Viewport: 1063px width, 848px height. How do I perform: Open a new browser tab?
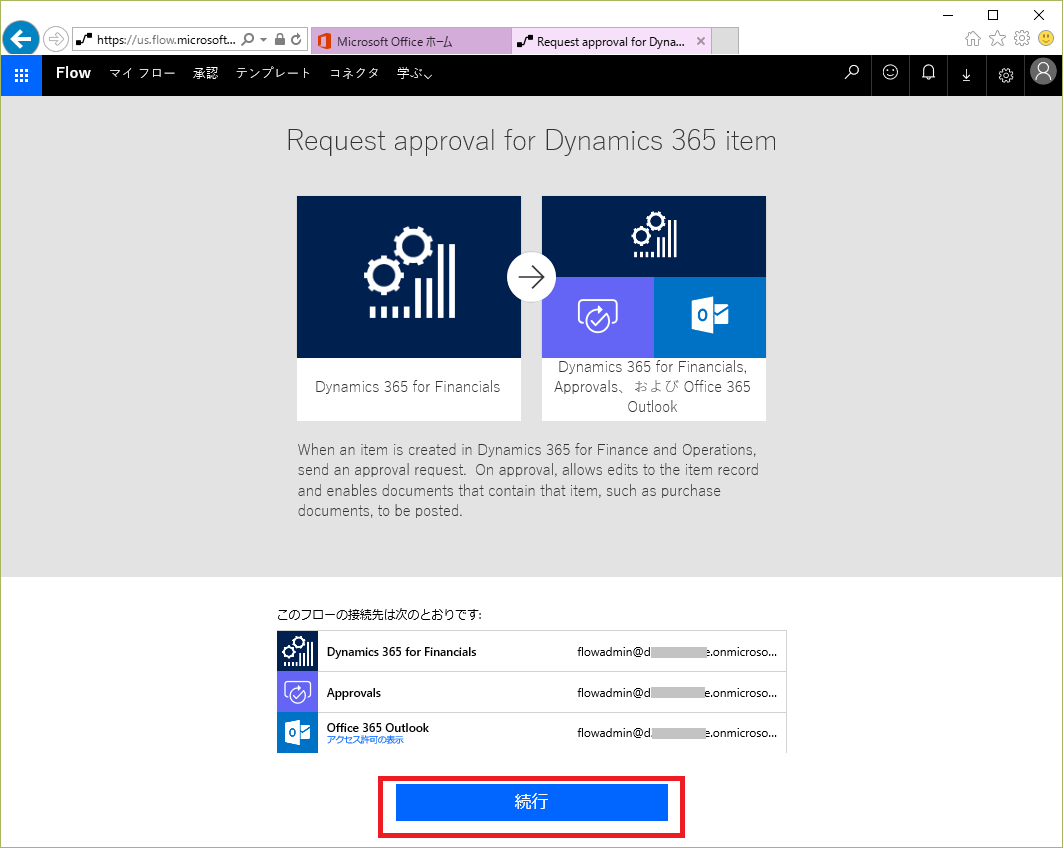pos(725,41)
